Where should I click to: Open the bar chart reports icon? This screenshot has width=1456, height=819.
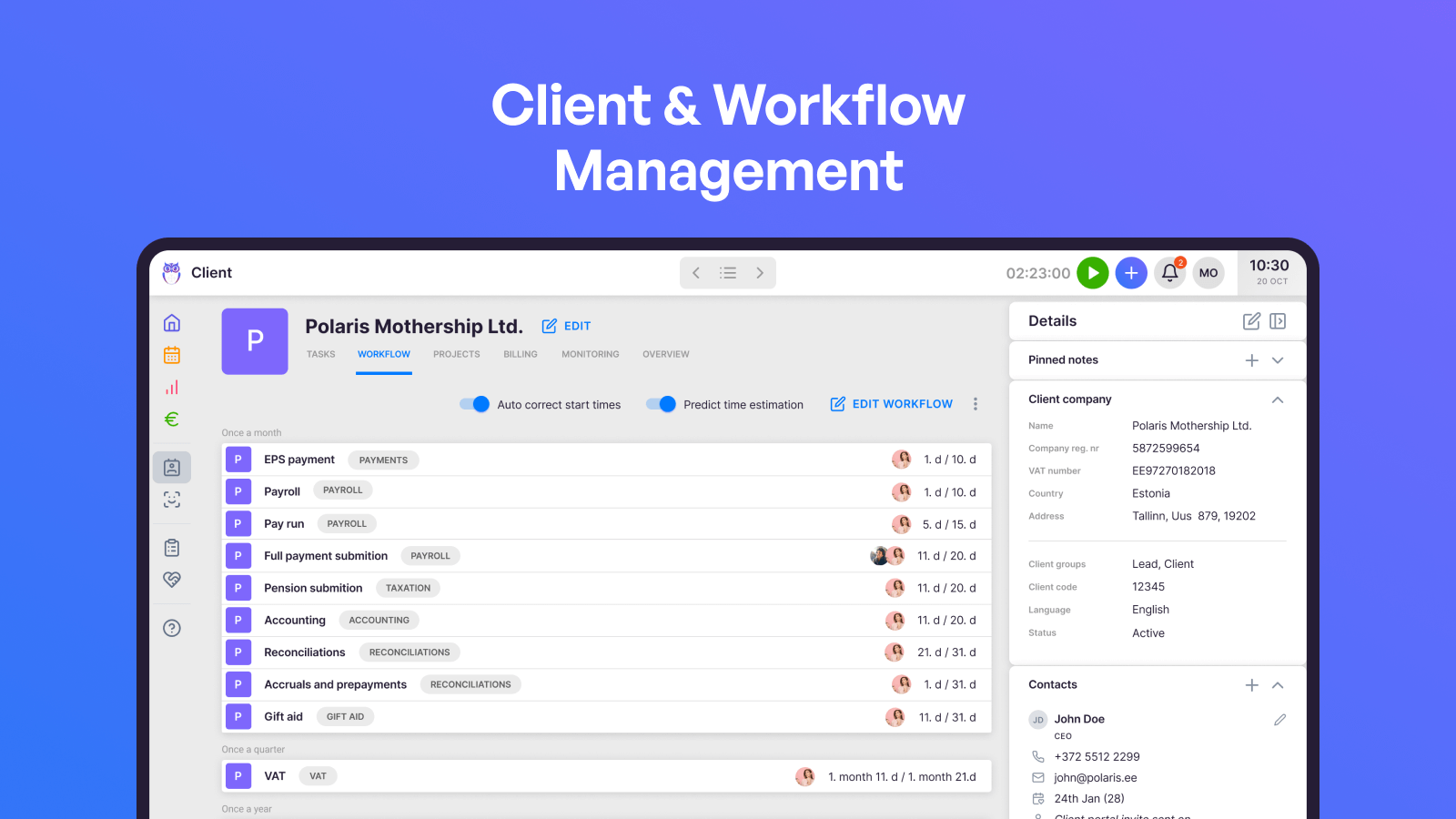[x=172, y=388]
